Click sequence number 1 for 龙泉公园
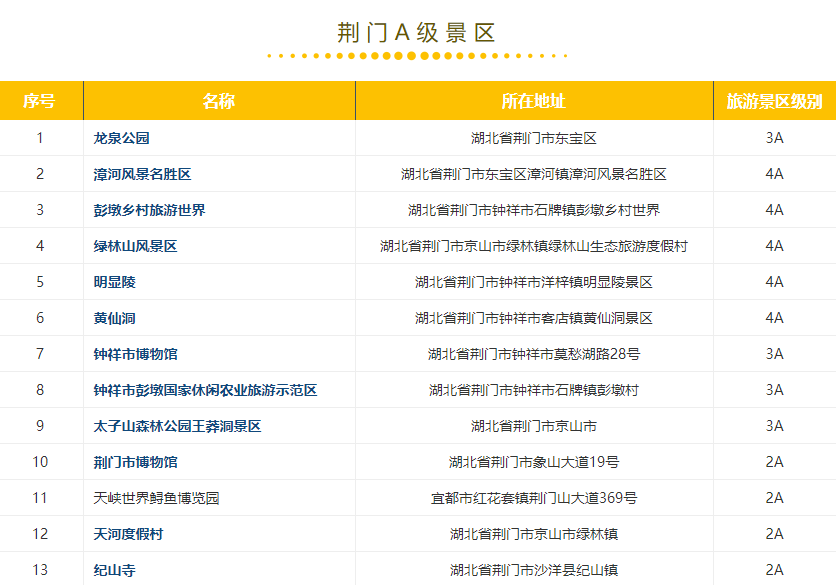 point(40,138)
